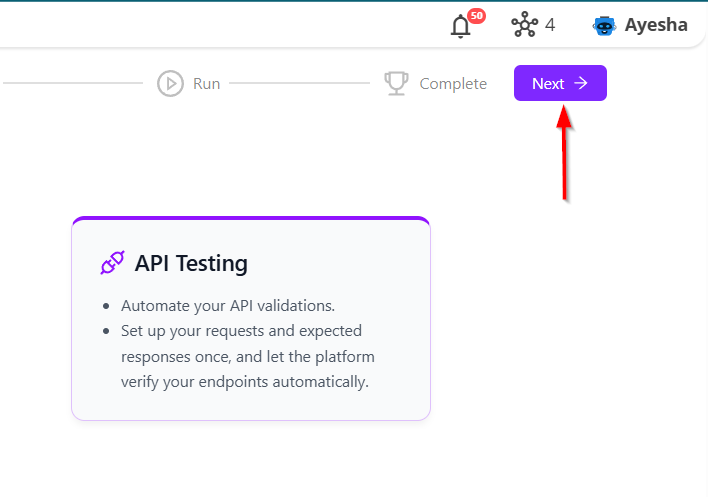
Task: Click the number 4 beside nodes icon
Action: [550, 25]
